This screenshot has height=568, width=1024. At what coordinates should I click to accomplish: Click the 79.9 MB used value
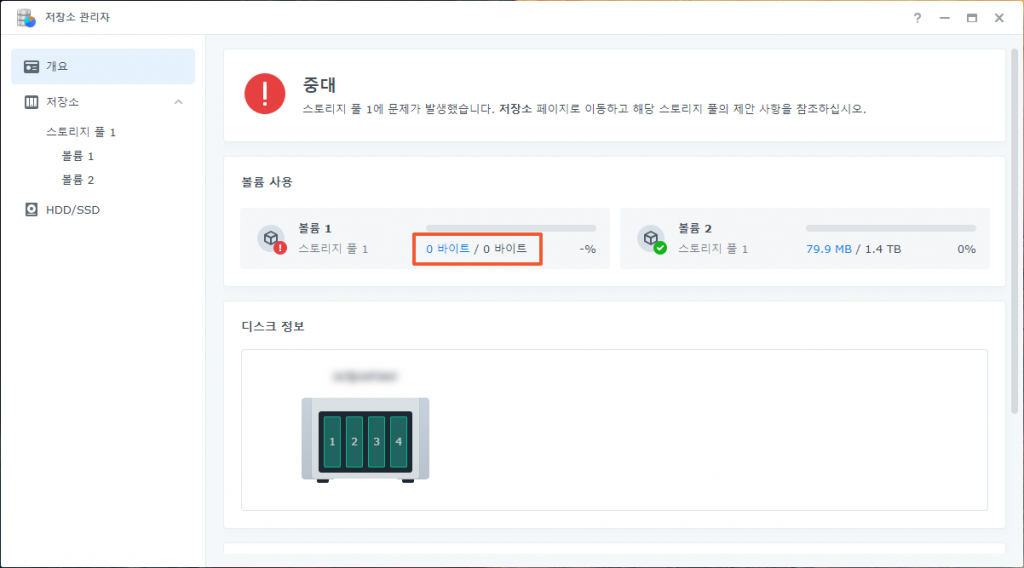[829, 249]
